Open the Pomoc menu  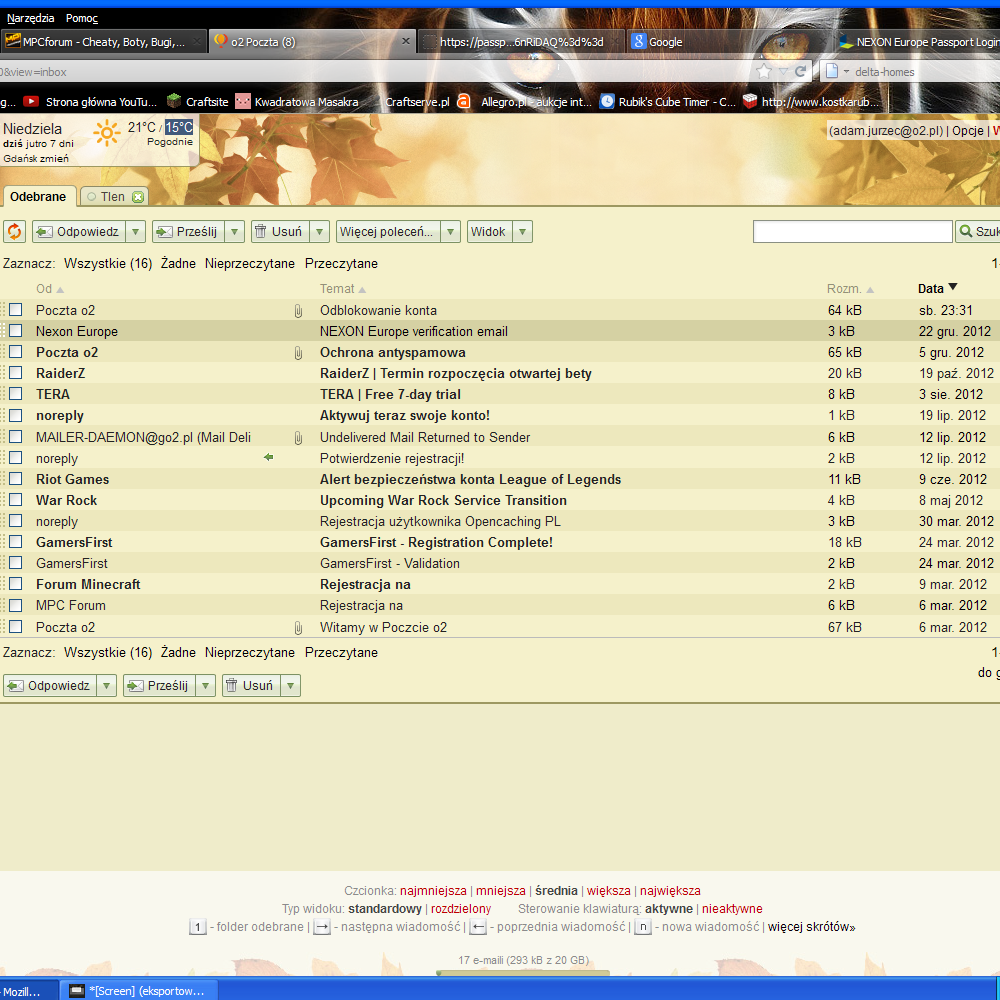tap(82, 18)
